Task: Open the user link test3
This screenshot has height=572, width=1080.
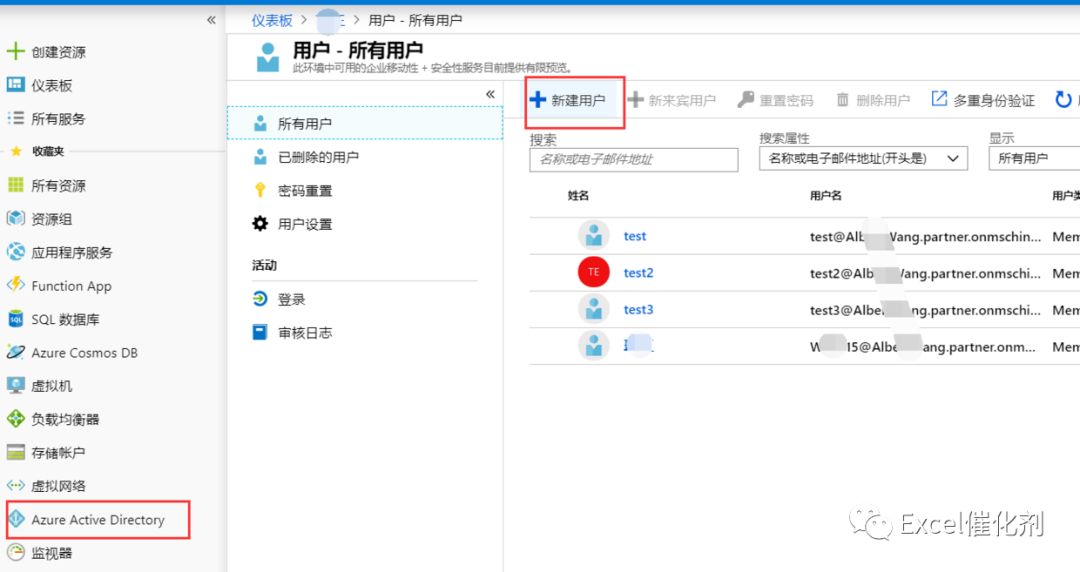Action: tap(638, 309)
